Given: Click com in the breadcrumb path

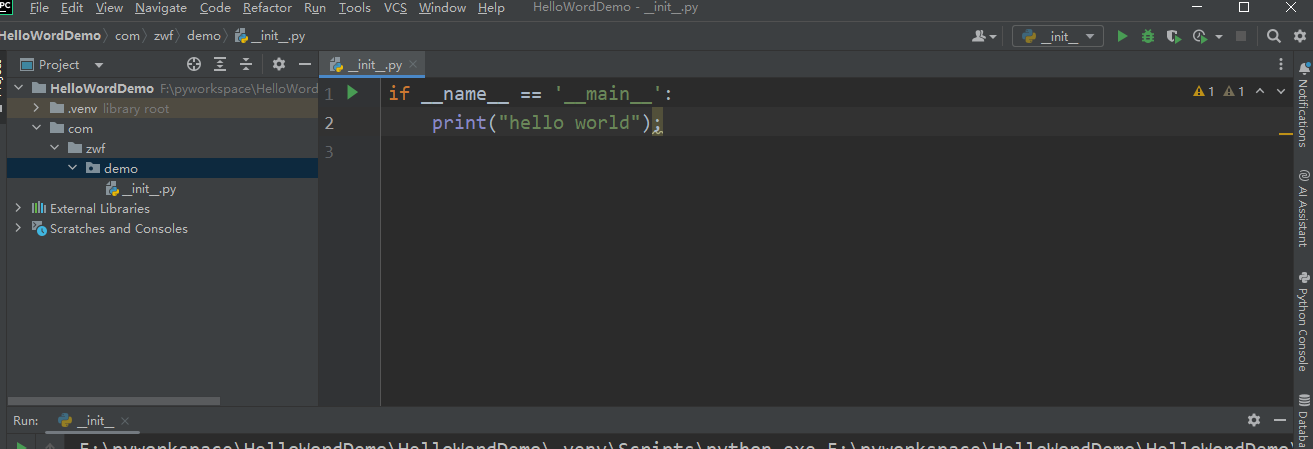Looking at the screenshot, I should click(127, 36).
